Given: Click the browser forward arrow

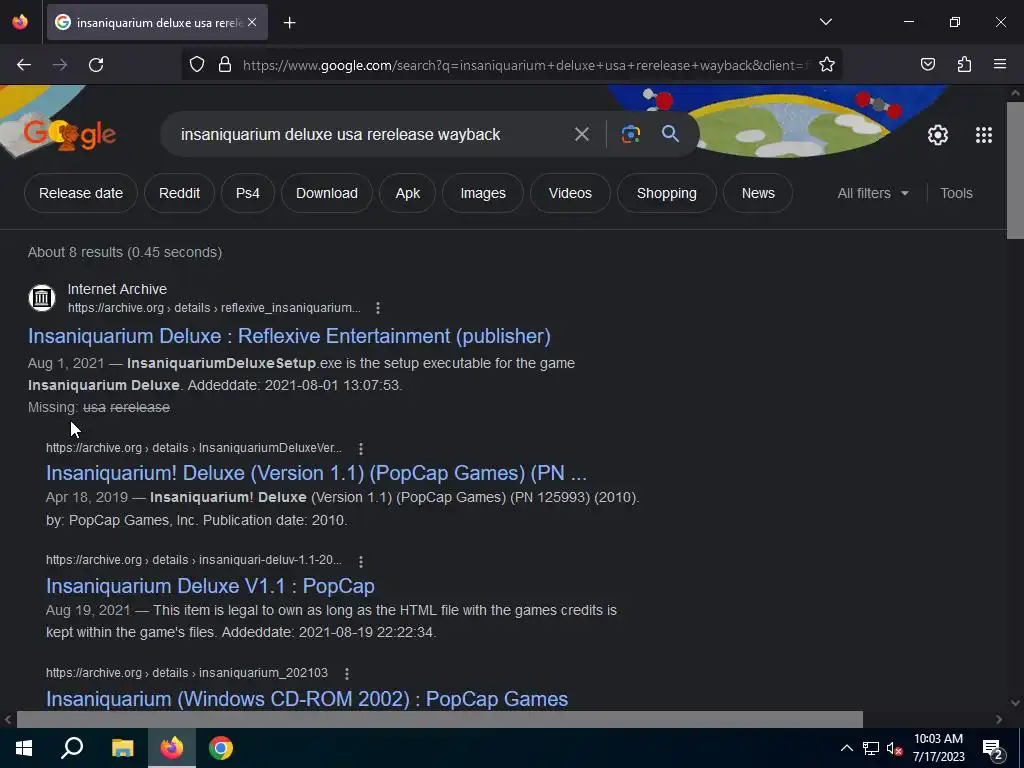Looking at the screenshot, I should [60, 65].
